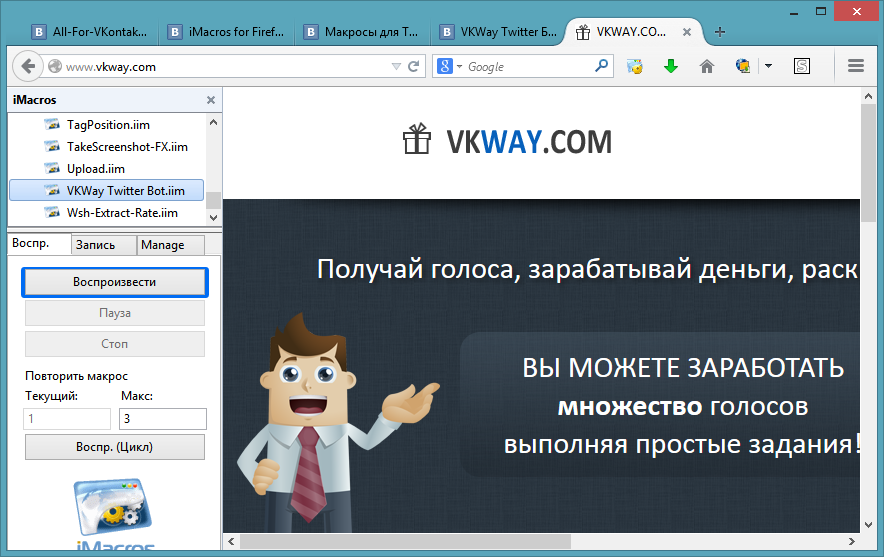Click the globe toolbar icon
The height and width of the screenshot is (557, 884).
[x=742, y=66]
